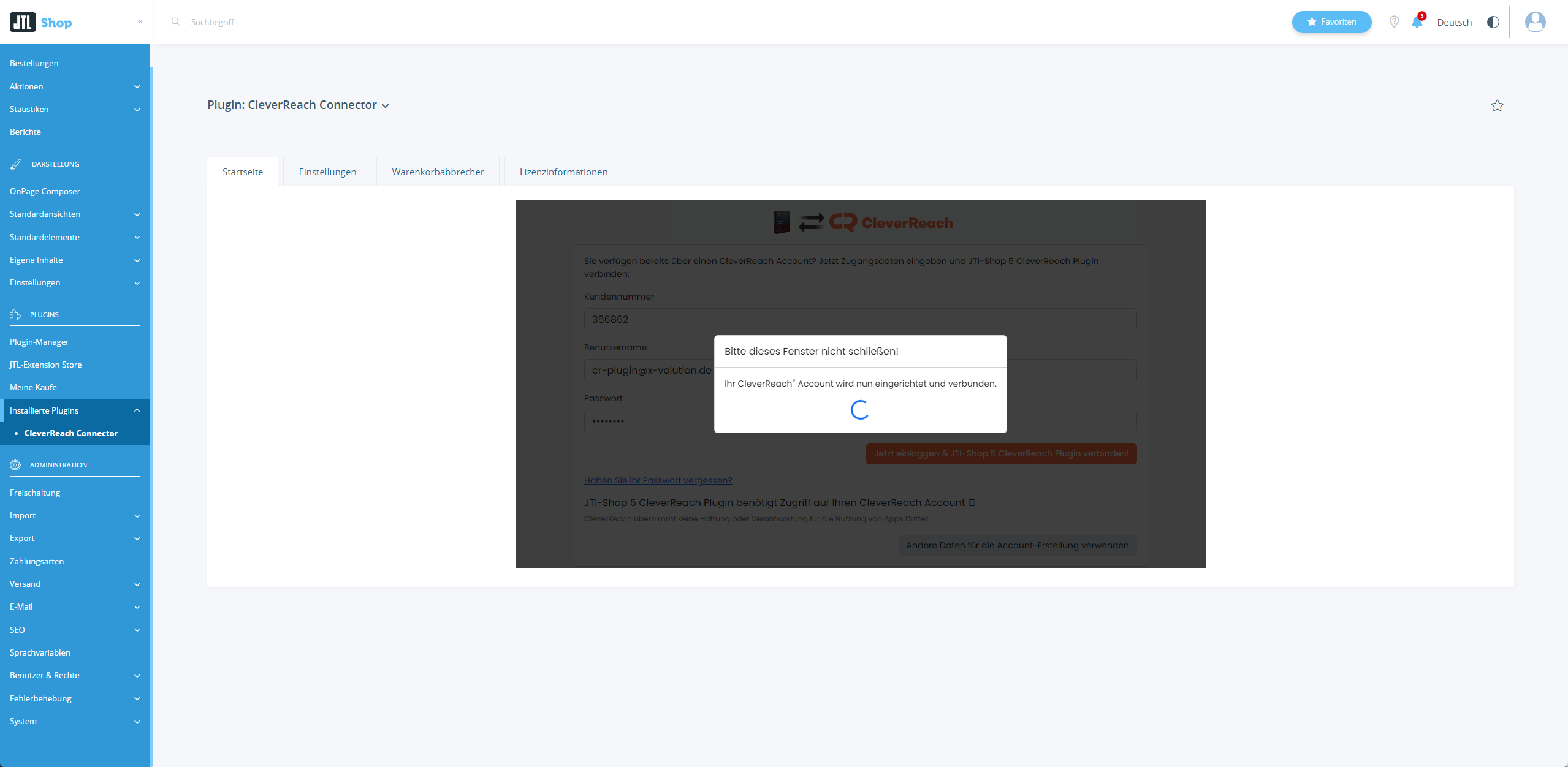1568x767 pixels.
Task: Expand the Aktionen menu
Action: pyautogui.click(x=75, y=86)
